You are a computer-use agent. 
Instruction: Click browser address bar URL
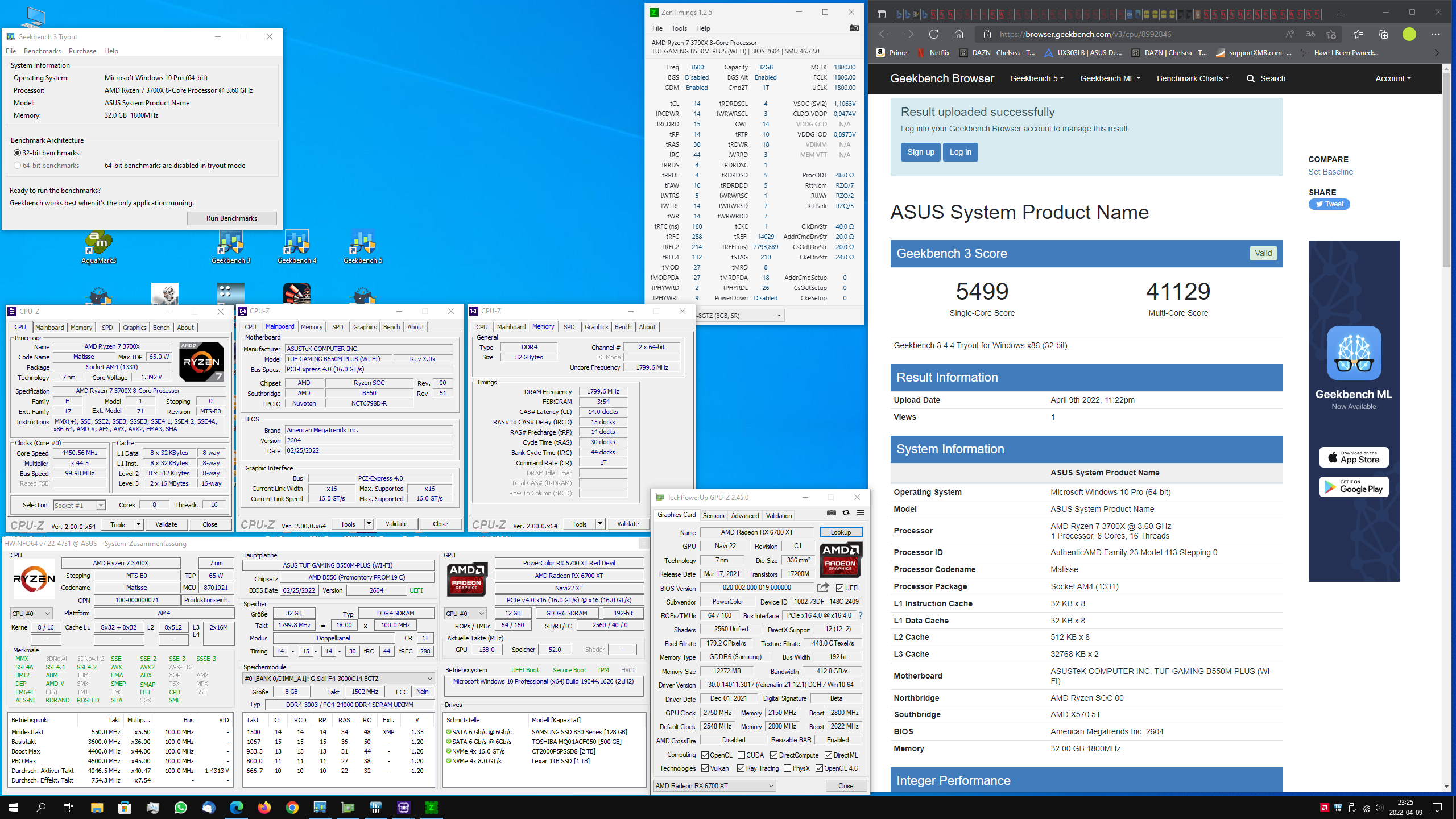(x=1085, y=34)
